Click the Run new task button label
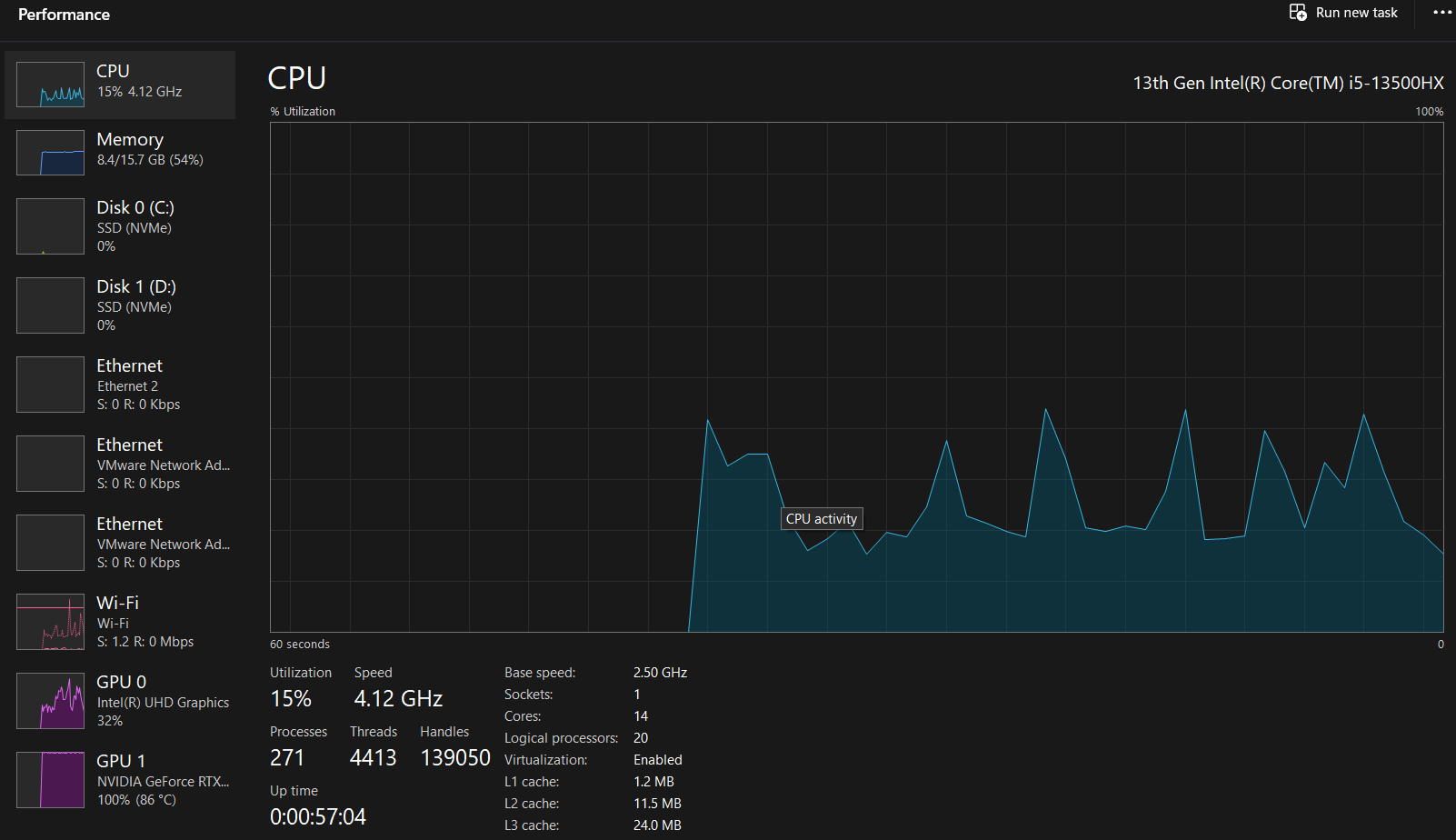Viewport: 1456px width, 840px height. [x=1357, y=13]
